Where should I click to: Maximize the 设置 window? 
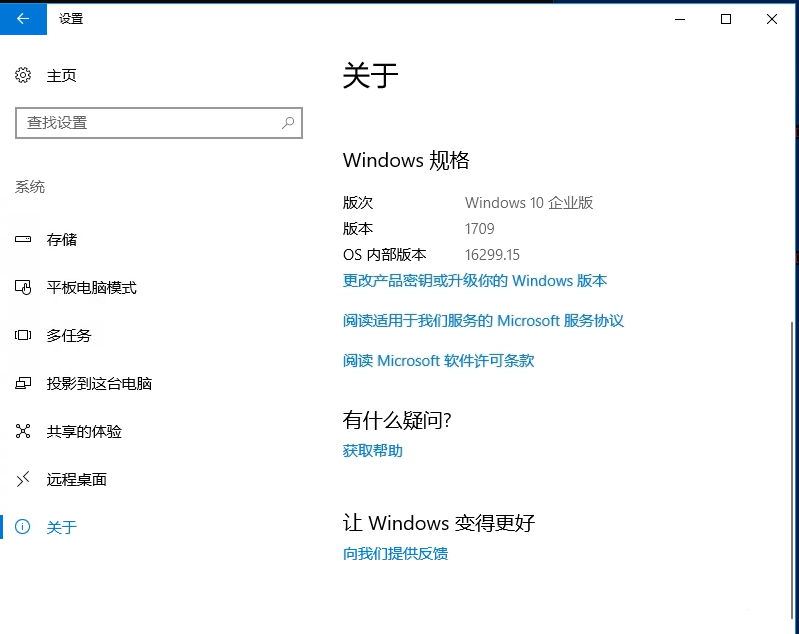pos(726,18)
